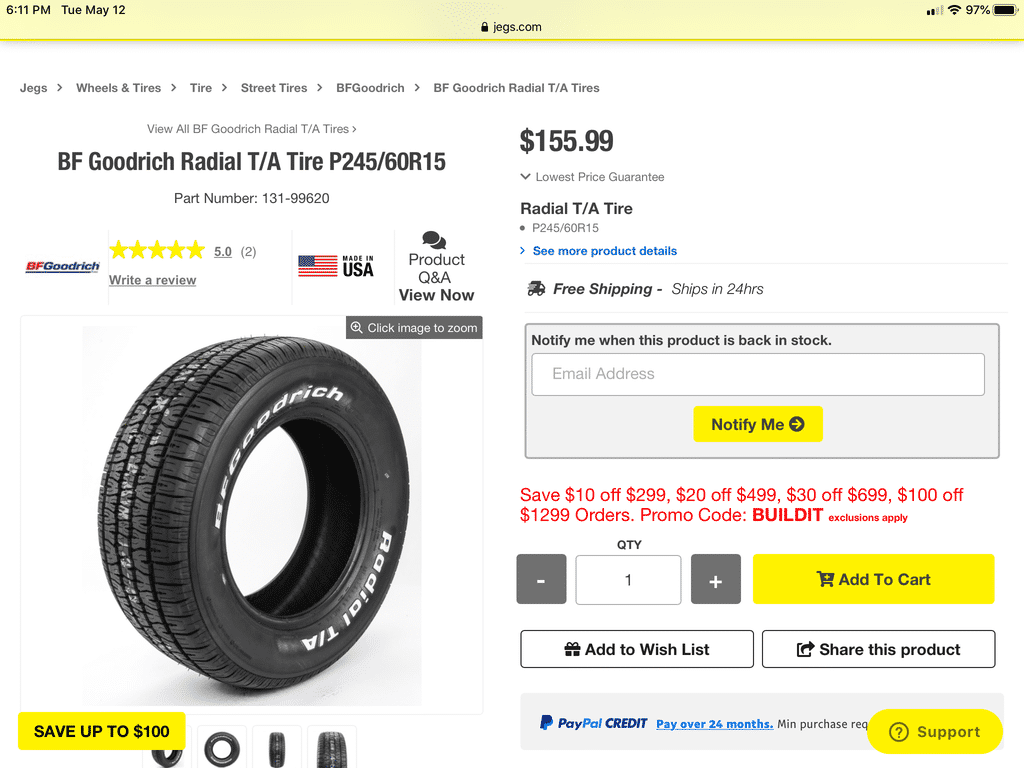Decrease quantity with minus button
This screenshot has height=768, width=1024.
click(x=541, y=580)
